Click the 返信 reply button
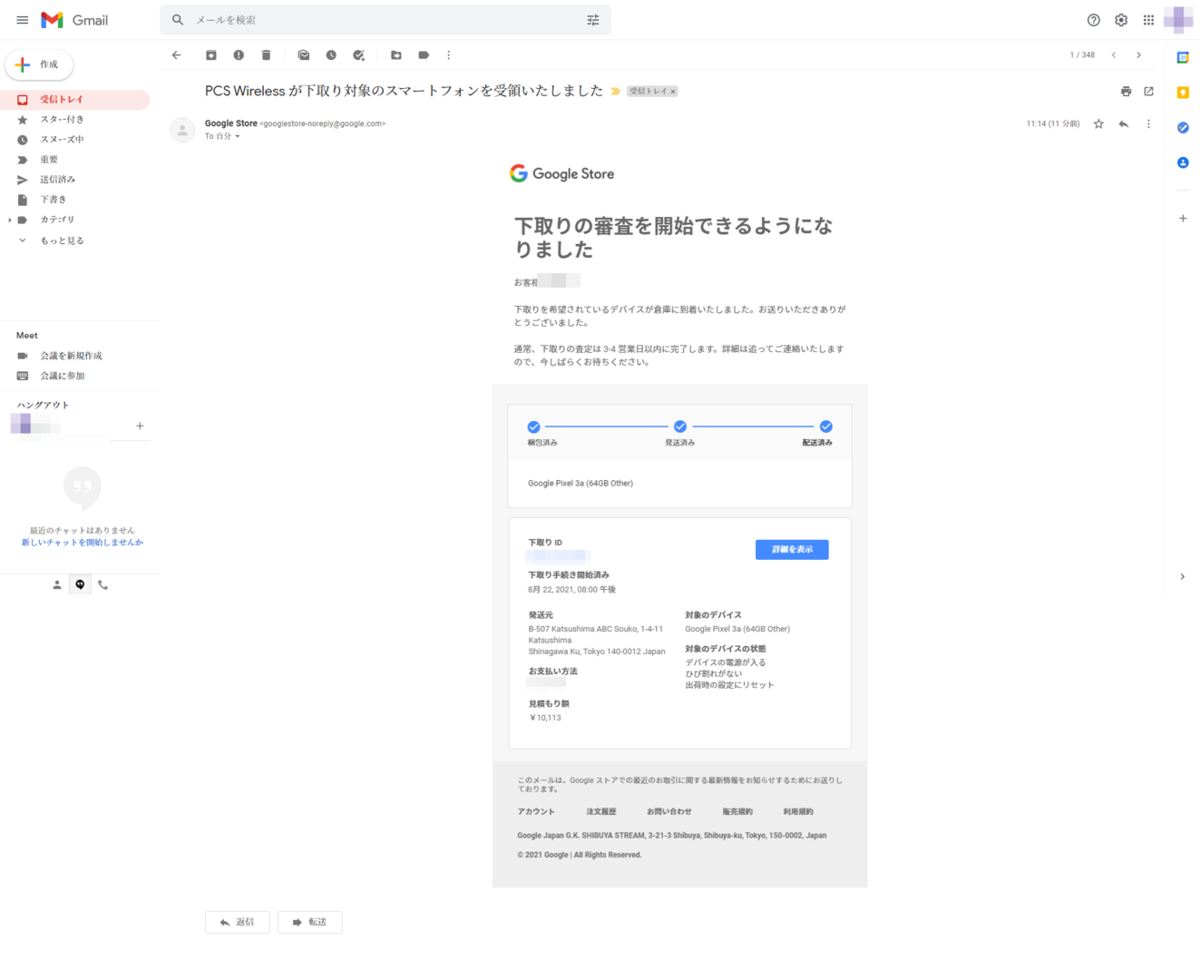The height and width of the screenshot is (980, 1200). [x=237, y=922]
